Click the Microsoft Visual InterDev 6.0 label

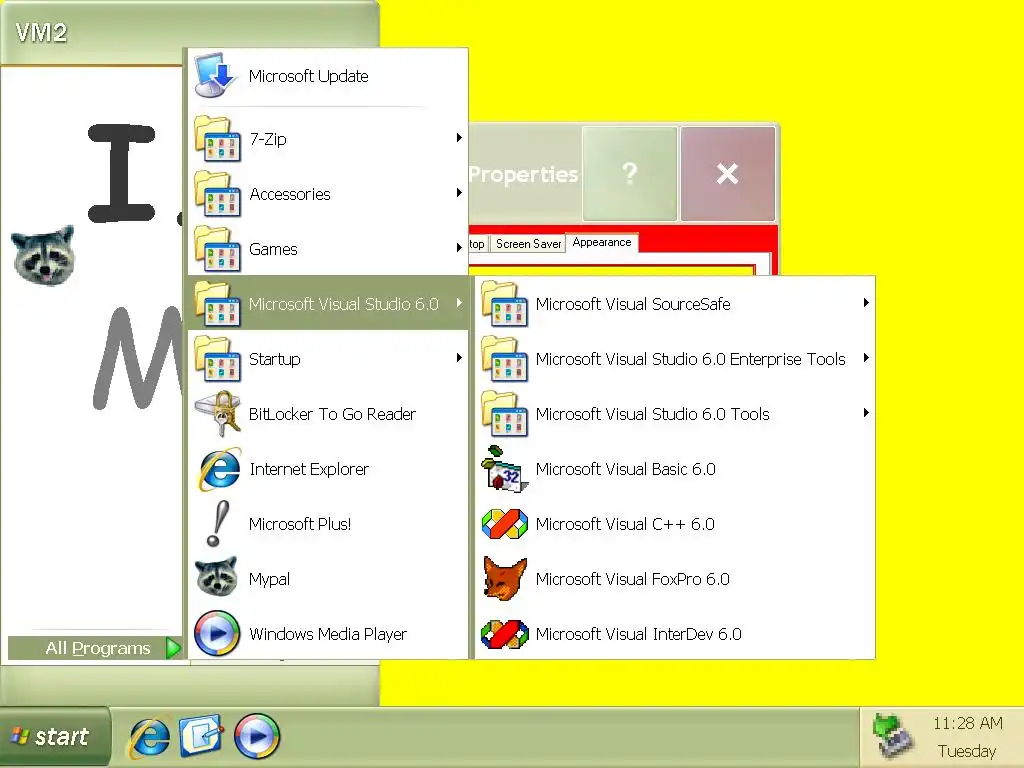(638, 634)
